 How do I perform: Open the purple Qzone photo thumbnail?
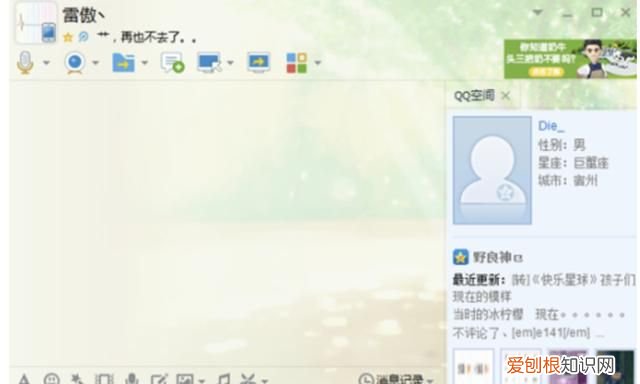(569, 366)
